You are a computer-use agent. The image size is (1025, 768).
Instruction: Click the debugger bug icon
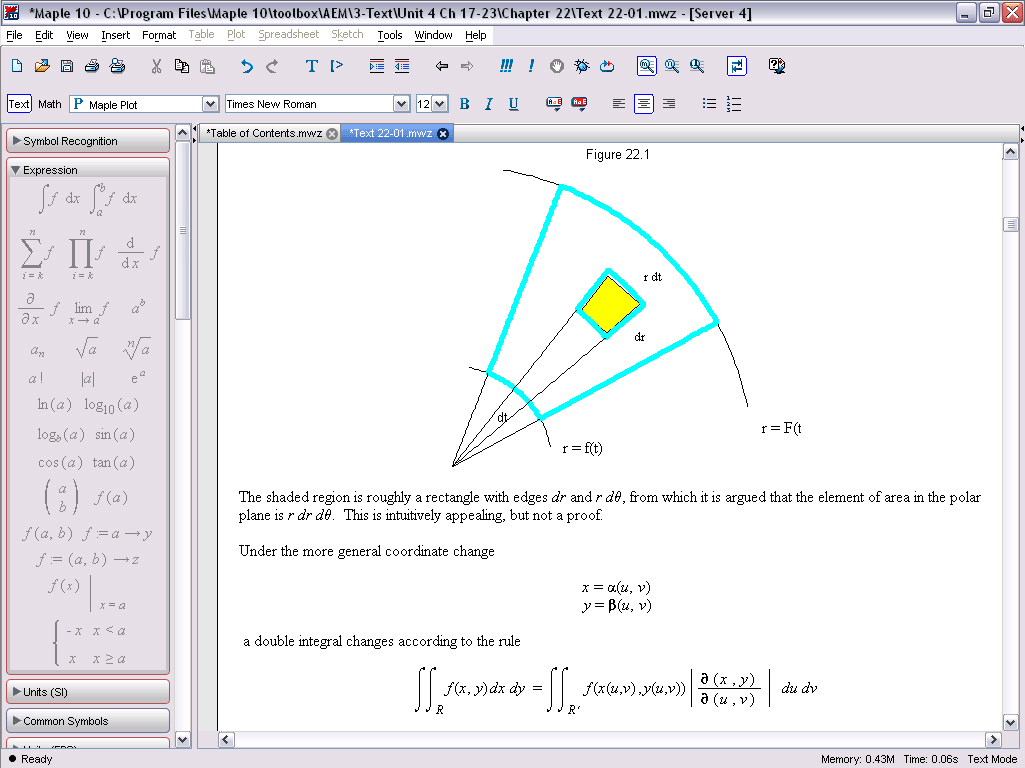click(582, 66)
